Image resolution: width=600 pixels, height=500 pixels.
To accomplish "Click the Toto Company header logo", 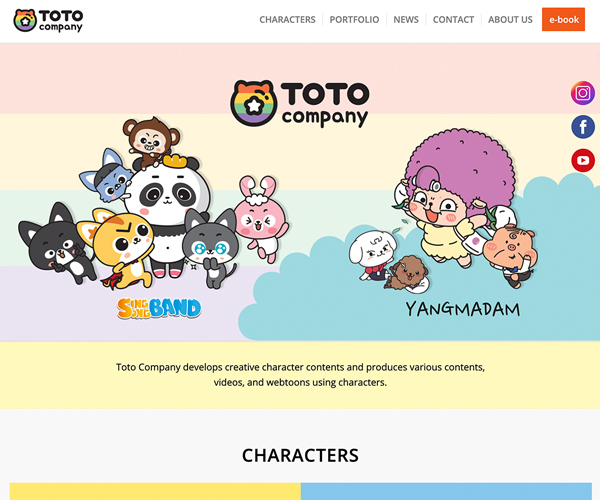I will coord(48,21).
